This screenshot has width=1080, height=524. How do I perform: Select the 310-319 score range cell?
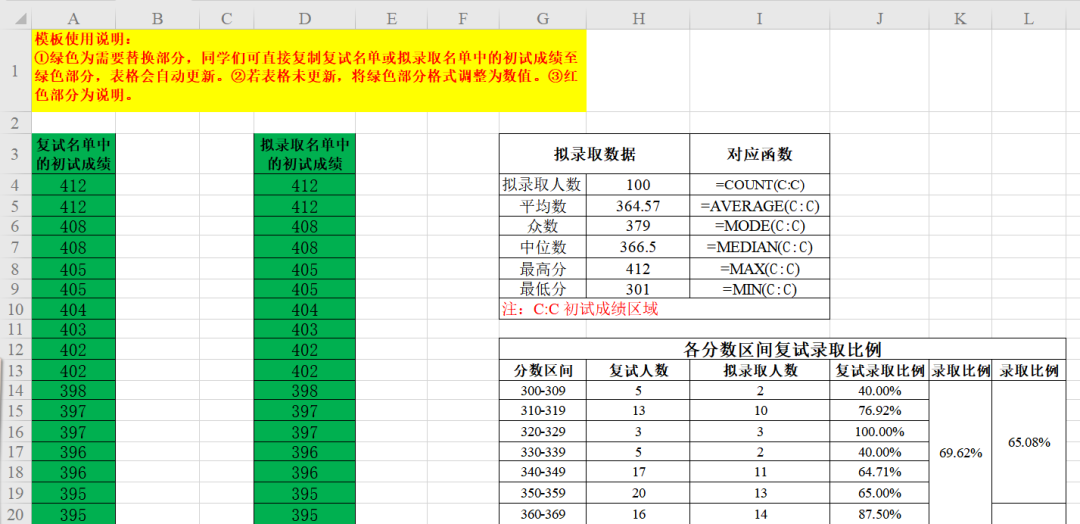pyautogui.click(x=543, y=412)
